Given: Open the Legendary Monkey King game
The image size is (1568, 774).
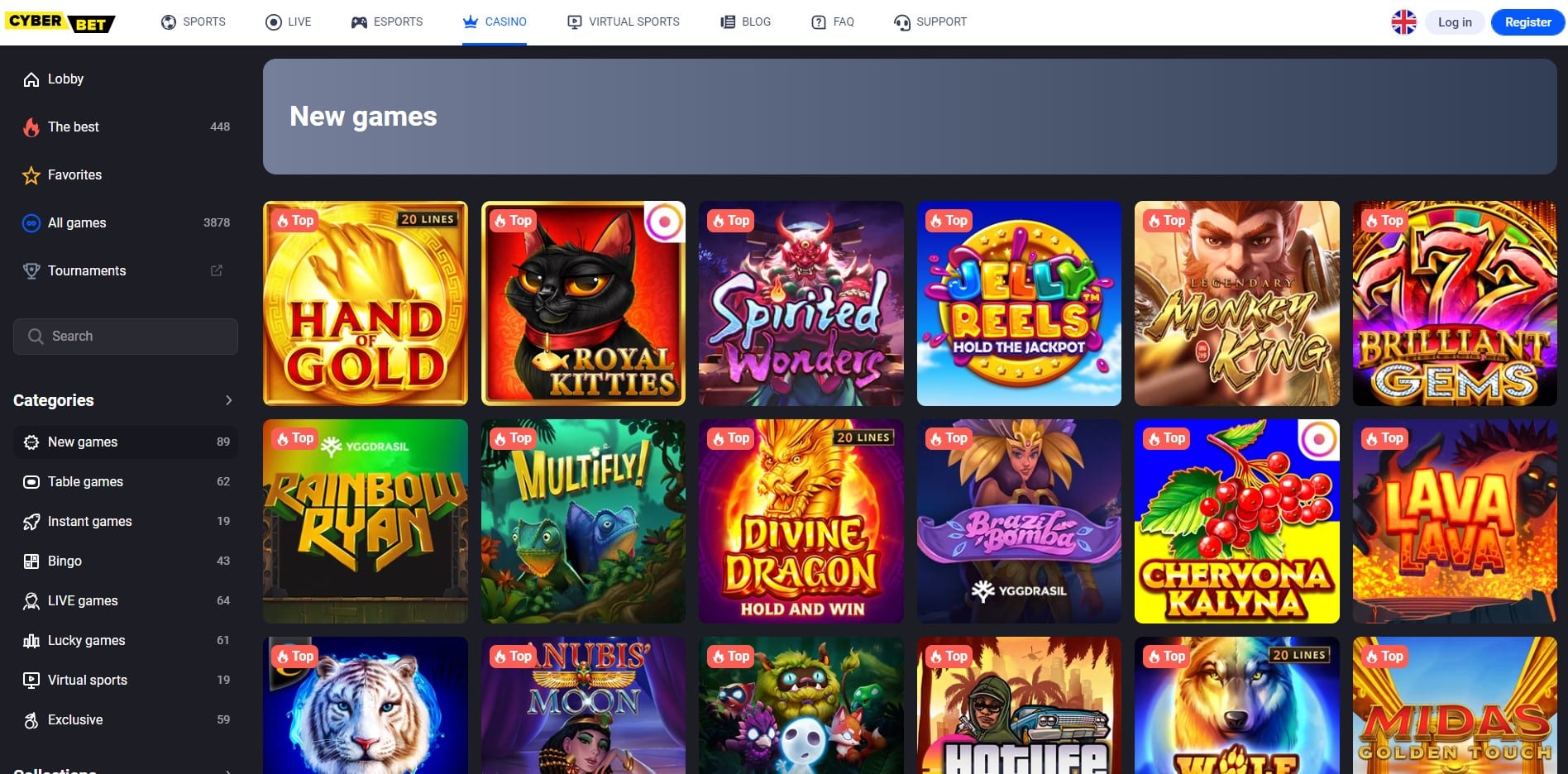Looking at the screenshot, I should click(1237, 303).
